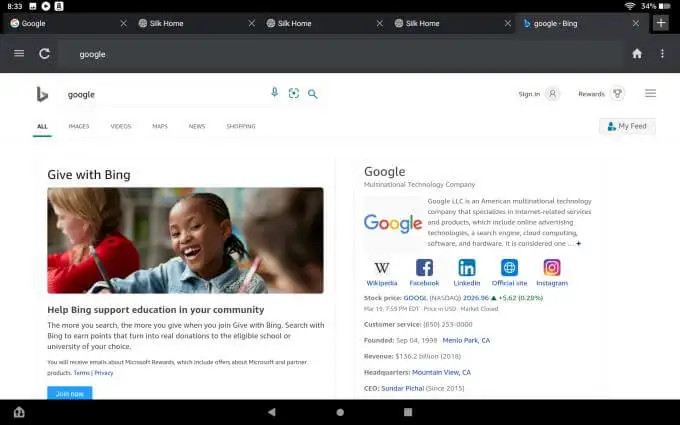This screenshot has width=680, height=425.
Task: Click the Join now button
Action: (69, 393)
